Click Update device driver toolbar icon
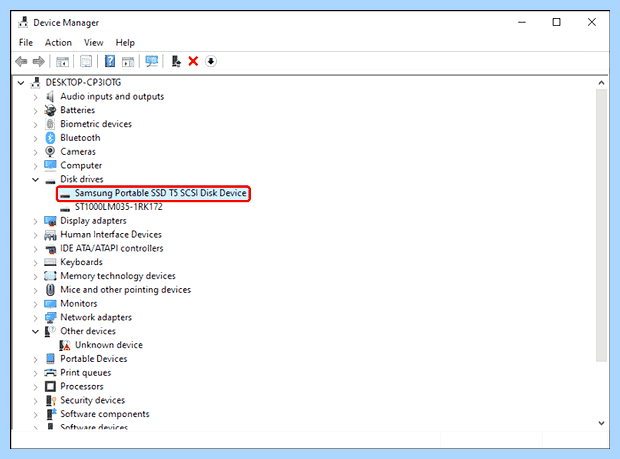The width and height of the screenshot is (620, 459). [x=176, y=61]
